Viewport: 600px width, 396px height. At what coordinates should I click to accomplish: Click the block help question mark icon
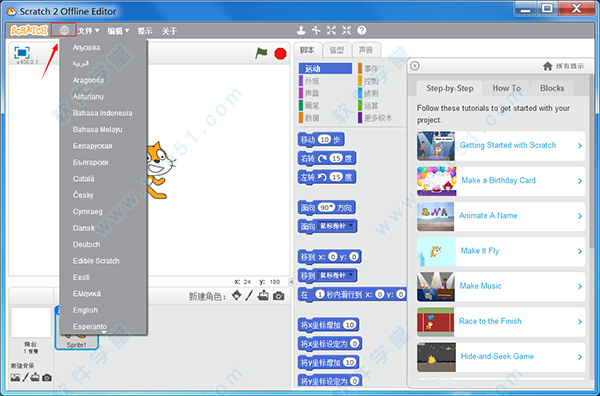pyautogui.click(x=362, y=30)
